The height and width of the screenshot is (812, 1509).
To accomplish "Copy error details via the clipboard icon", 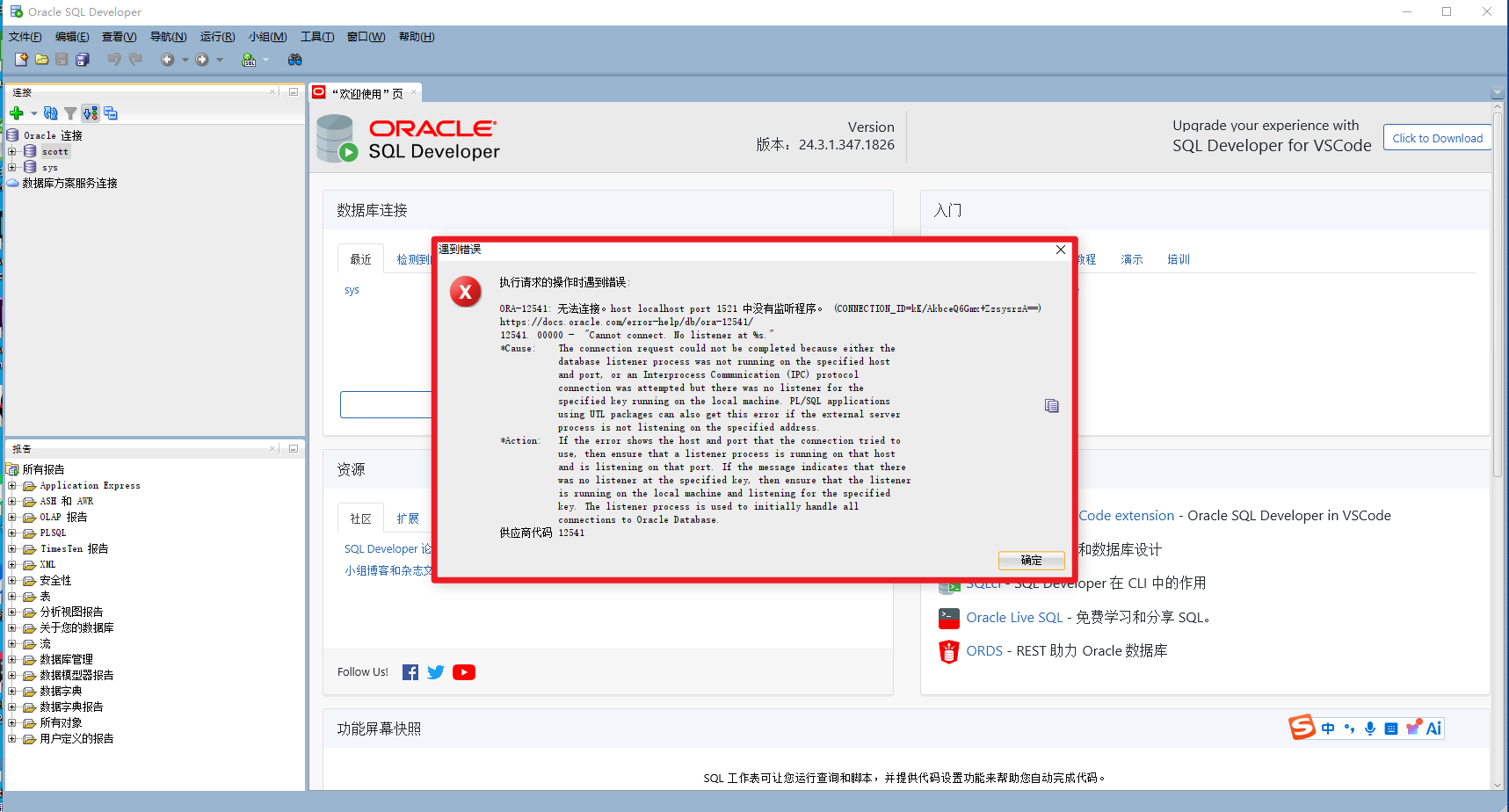I will pyautogui.click(x=1051, y=405).
